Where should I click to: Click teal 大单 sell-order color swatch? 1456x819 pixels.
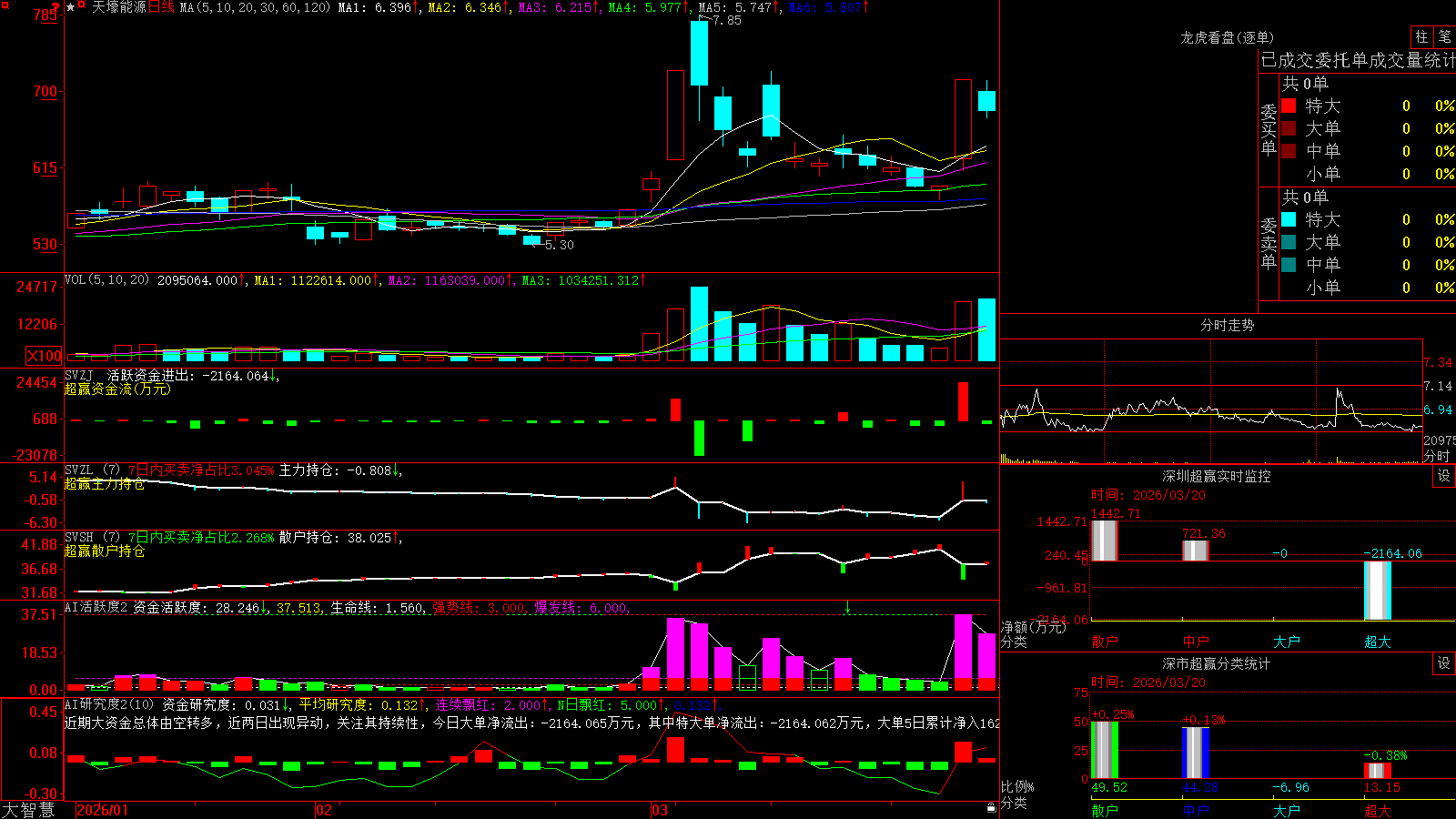[x=1289, y=242]
